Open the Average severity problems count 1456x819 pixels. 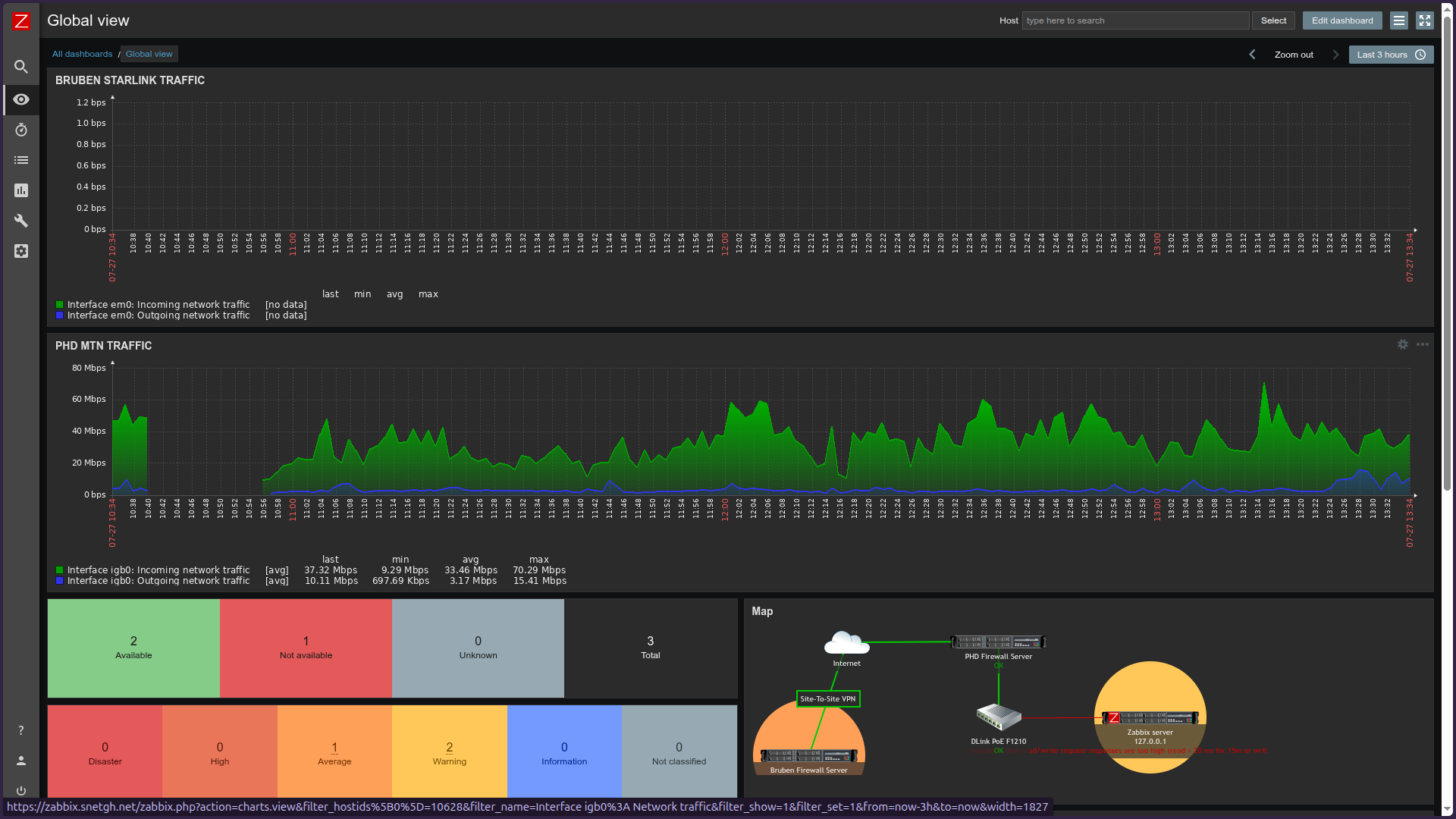coord(334,747)
